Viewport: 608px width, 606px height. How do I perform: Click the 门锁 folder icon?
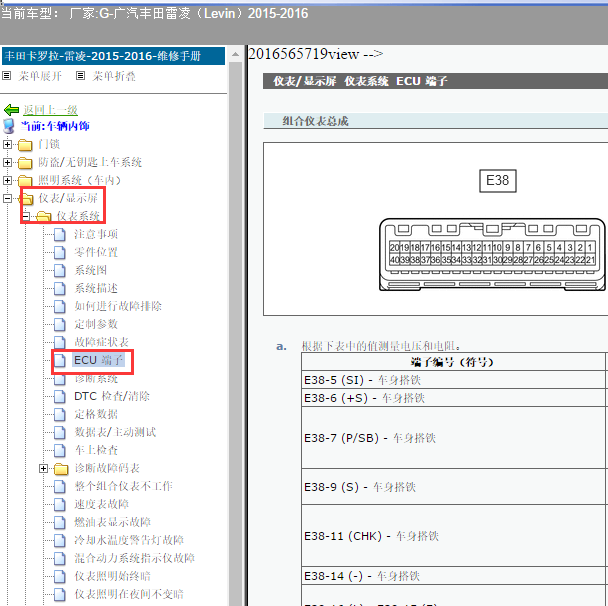click(25, 145)
